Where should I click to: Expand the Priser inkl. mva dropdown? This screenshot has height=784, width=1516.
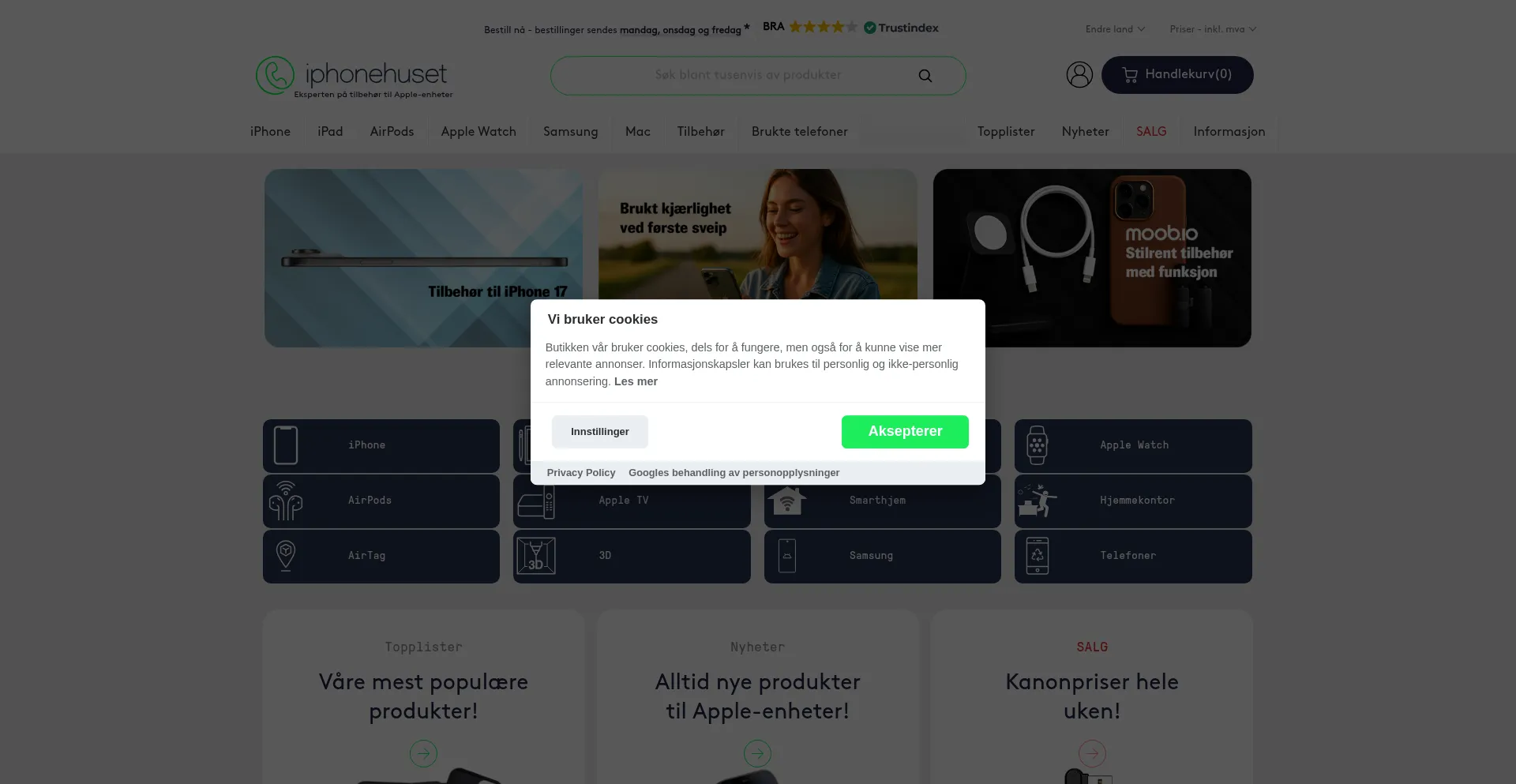coord(1213,29)
